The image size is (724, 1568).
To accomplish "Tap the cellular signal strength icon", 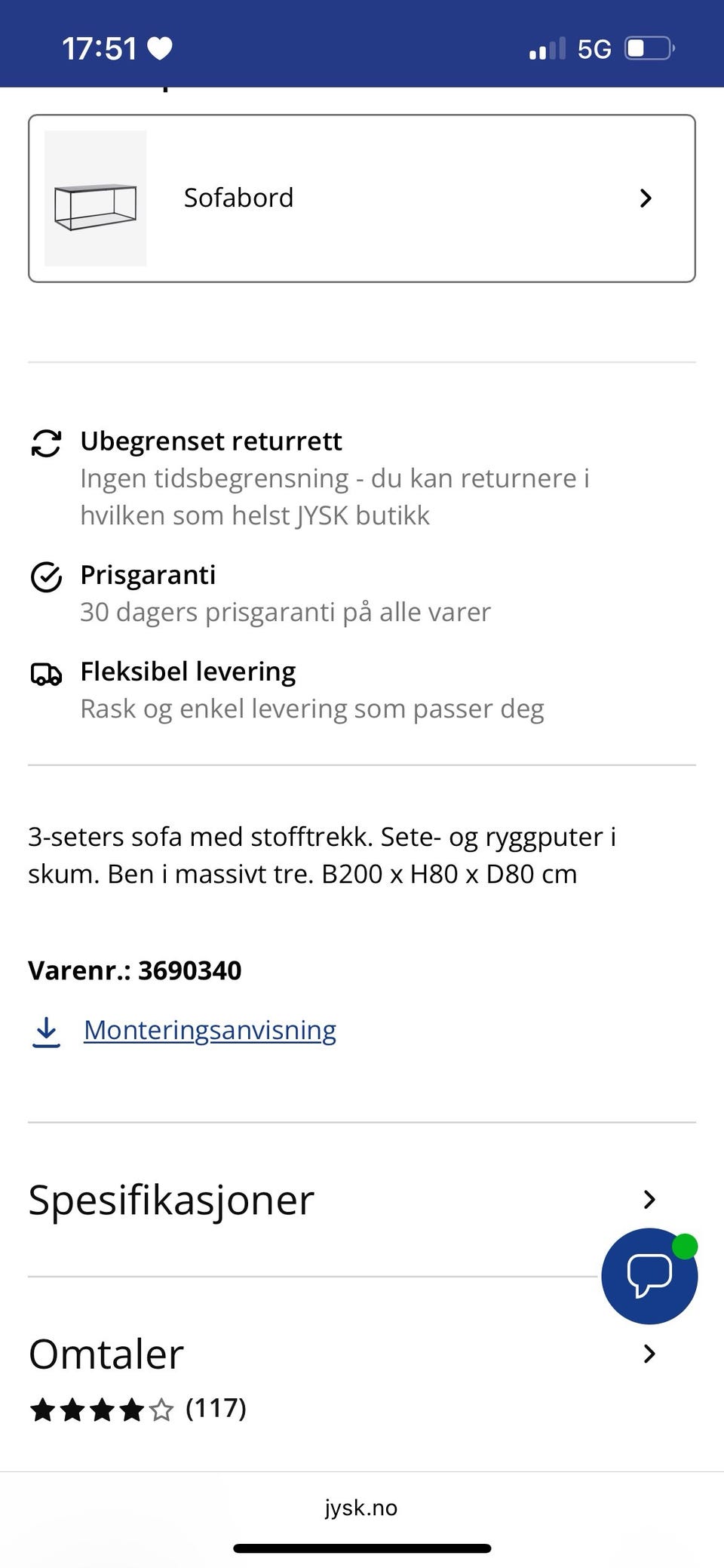I will [x=547, y=49].
